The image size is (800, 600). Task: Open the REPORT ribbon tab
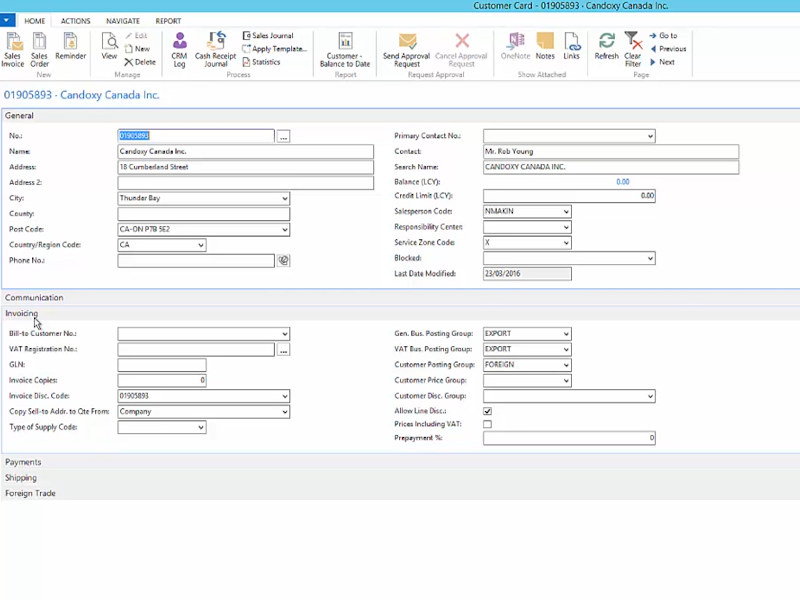[x=168, y=21]
